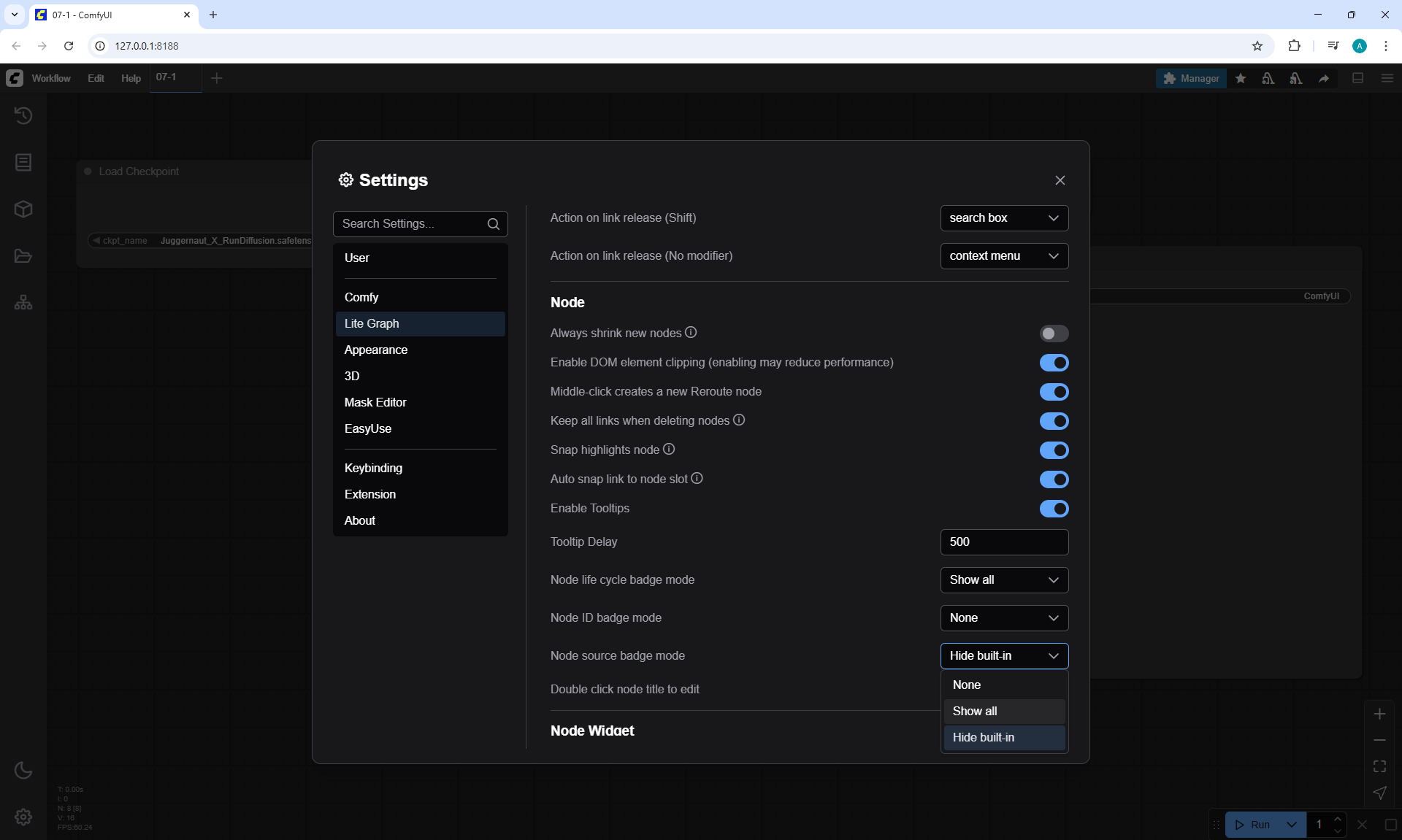Turn off Snap highlights node toggle

(1054, 450)
